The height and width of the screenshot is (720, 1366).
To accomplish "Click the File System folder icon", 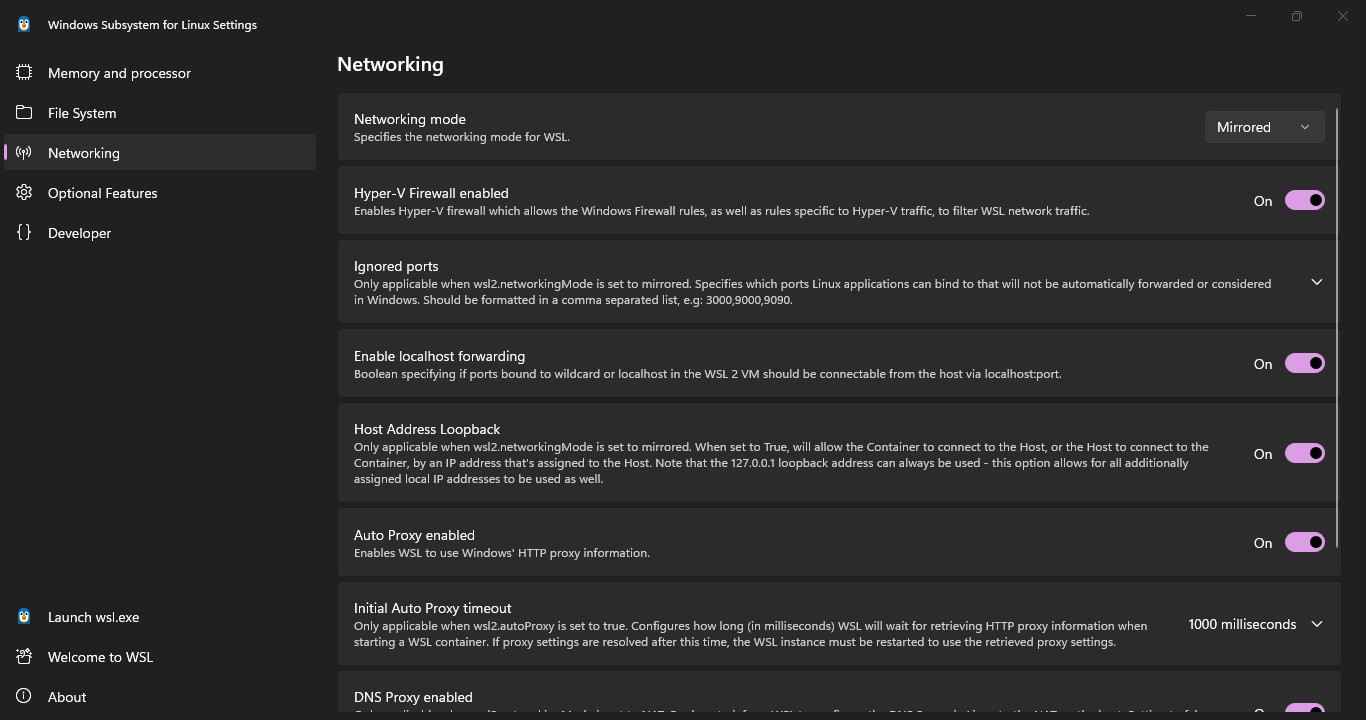I will [24, 113].
